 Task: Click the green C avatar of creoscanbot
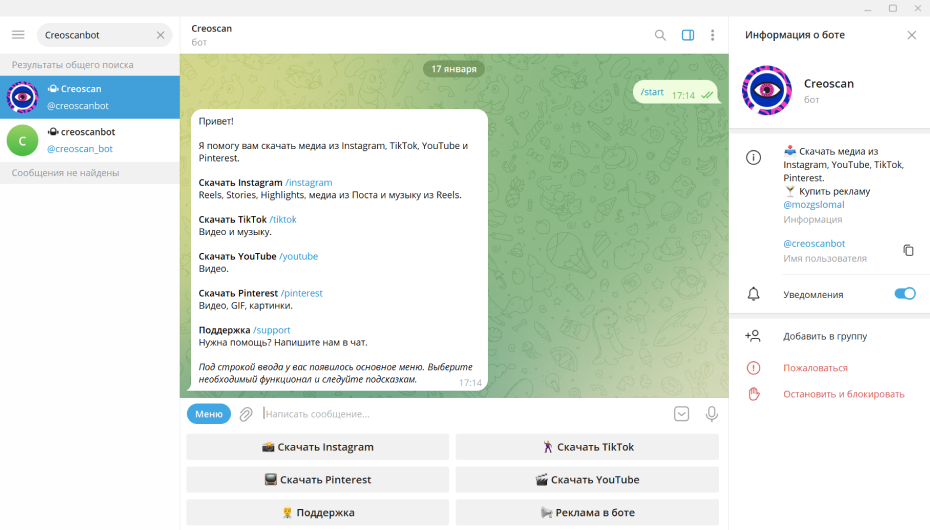[x=23, y=141]
